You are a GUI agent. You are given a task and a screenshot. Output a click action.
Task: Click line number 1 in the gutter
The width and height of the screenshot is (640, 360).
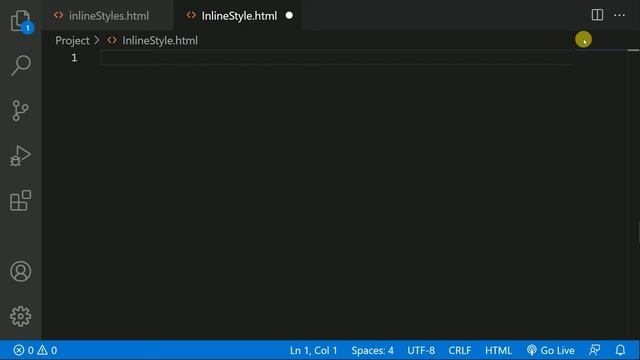click(74, 58)
